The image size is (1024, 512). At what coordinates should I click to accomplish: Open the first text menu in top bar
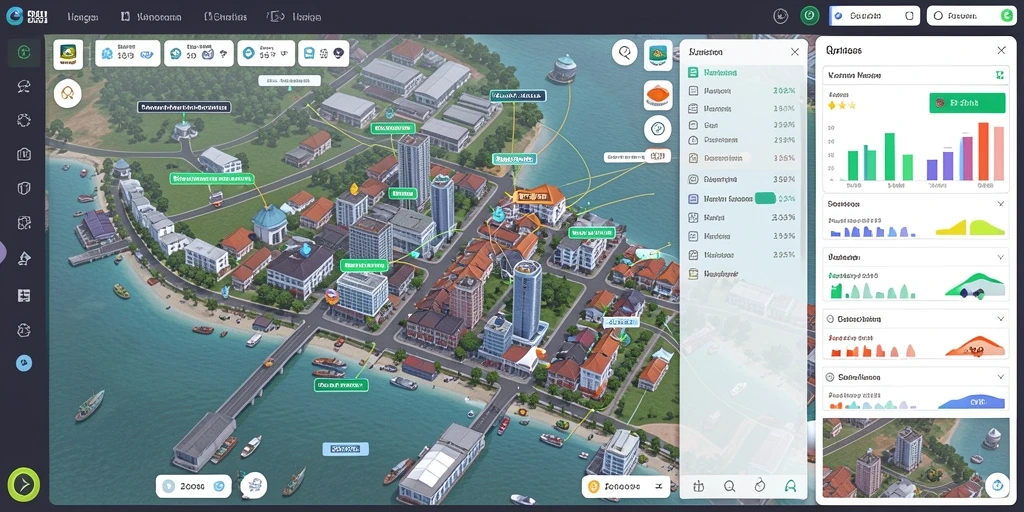coord(83,17)
